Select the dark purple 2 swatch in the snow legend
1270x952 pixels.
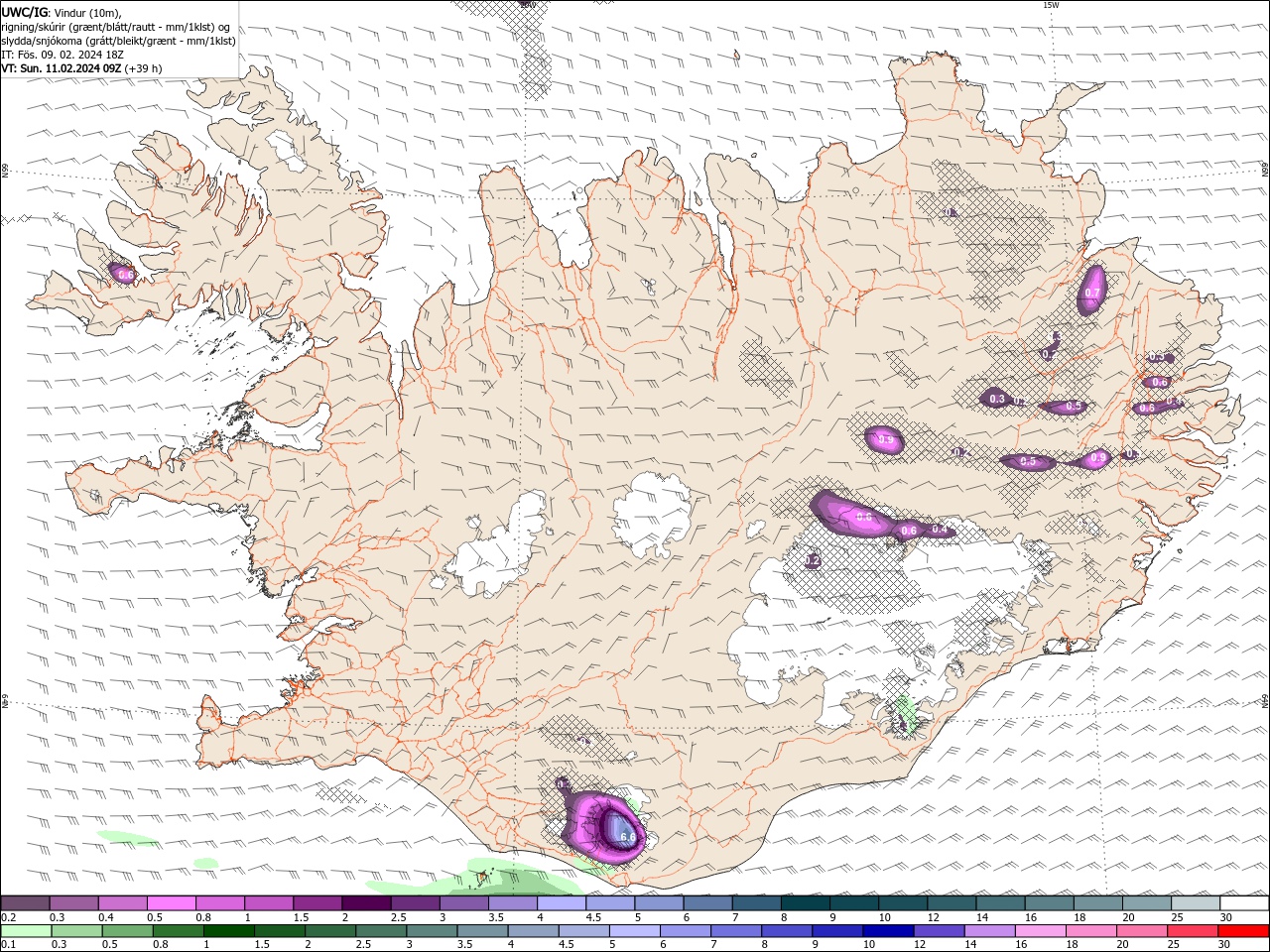[366, 903]
